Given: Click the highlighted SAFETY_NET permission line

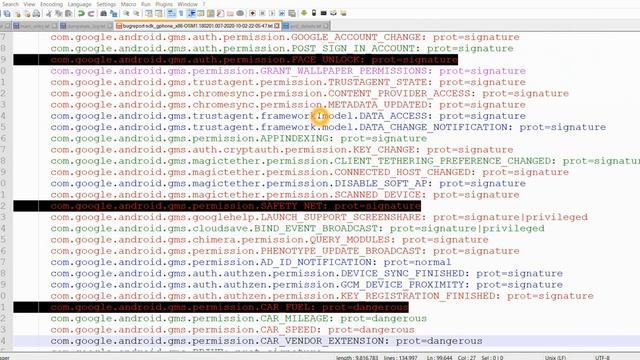Looking at the screenshot, I should 217,206.
